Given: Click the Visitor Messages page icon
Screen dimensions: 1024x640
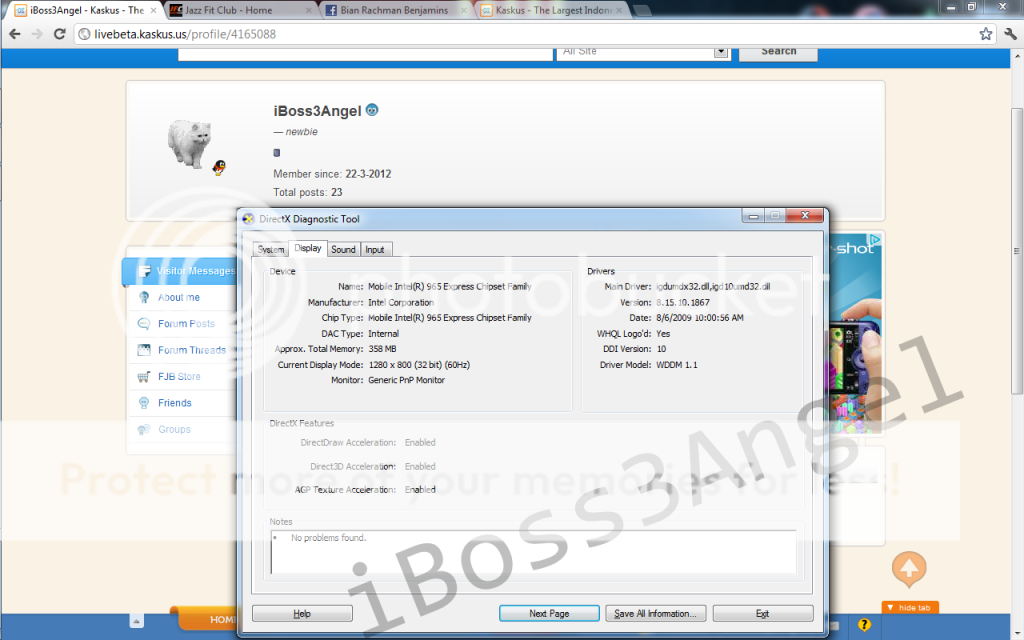Looking at the screenshot, I should [144, 270].
